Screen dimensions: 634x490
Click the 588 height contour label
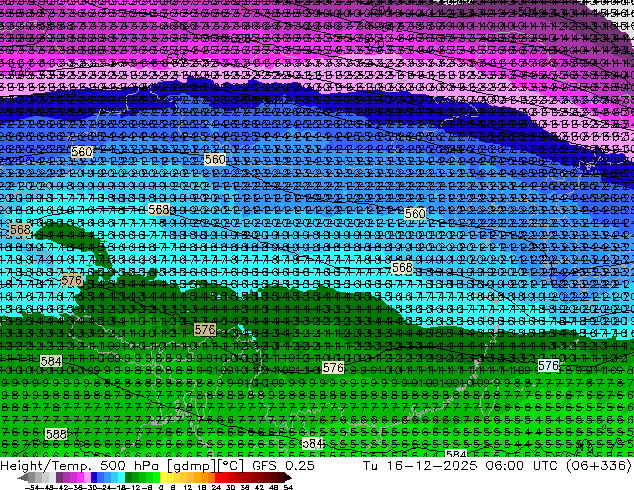(56, 434)
